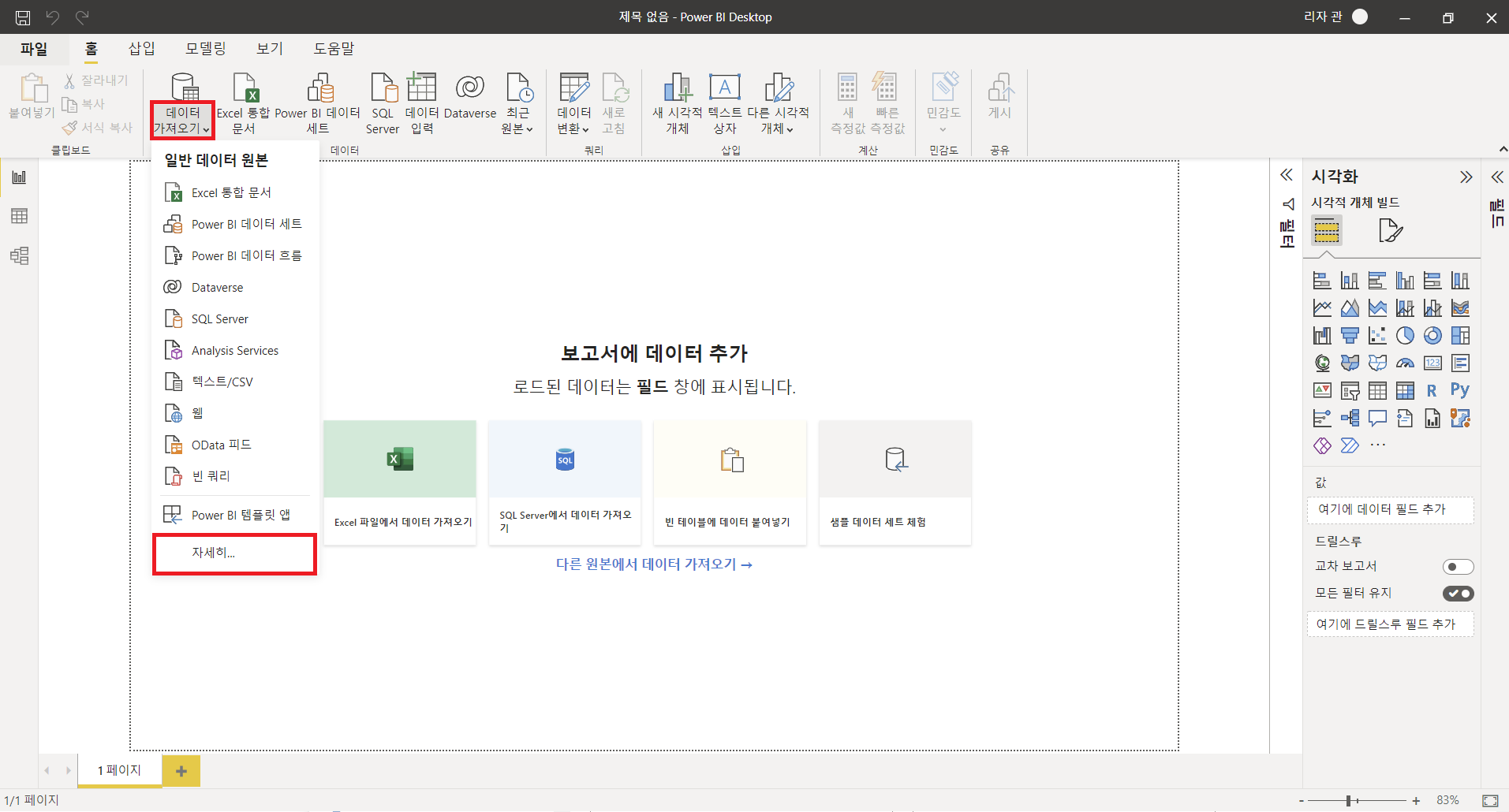The height and width of the screenshot is (812, 1509).
Task: Choose Power BI 템플릿 앱 menu entry
Action: point(235,515)
